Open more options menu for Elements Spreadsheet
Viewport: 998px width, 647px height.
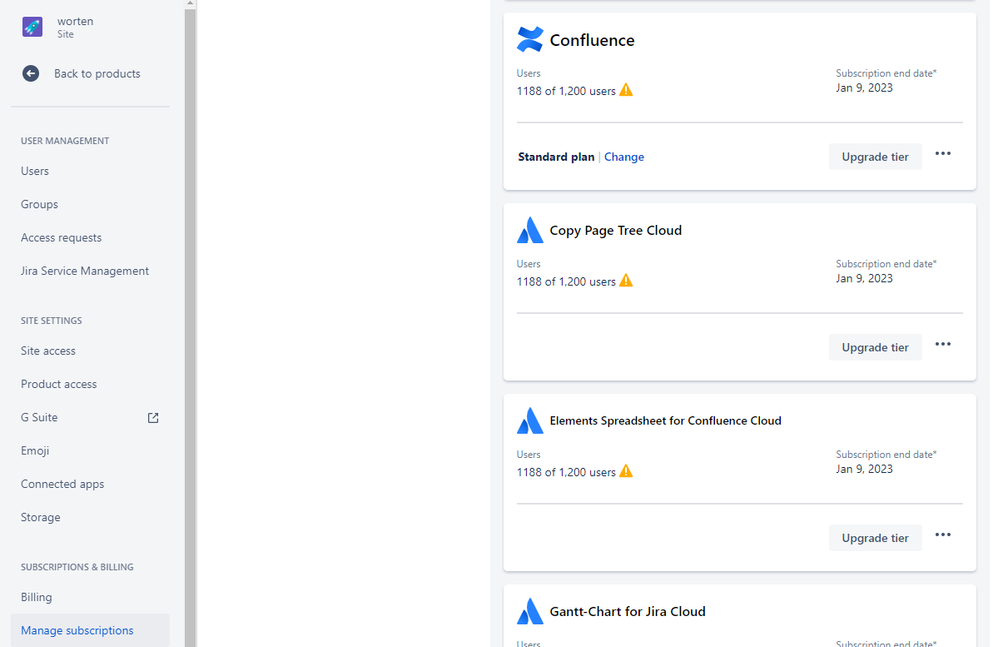943,535
